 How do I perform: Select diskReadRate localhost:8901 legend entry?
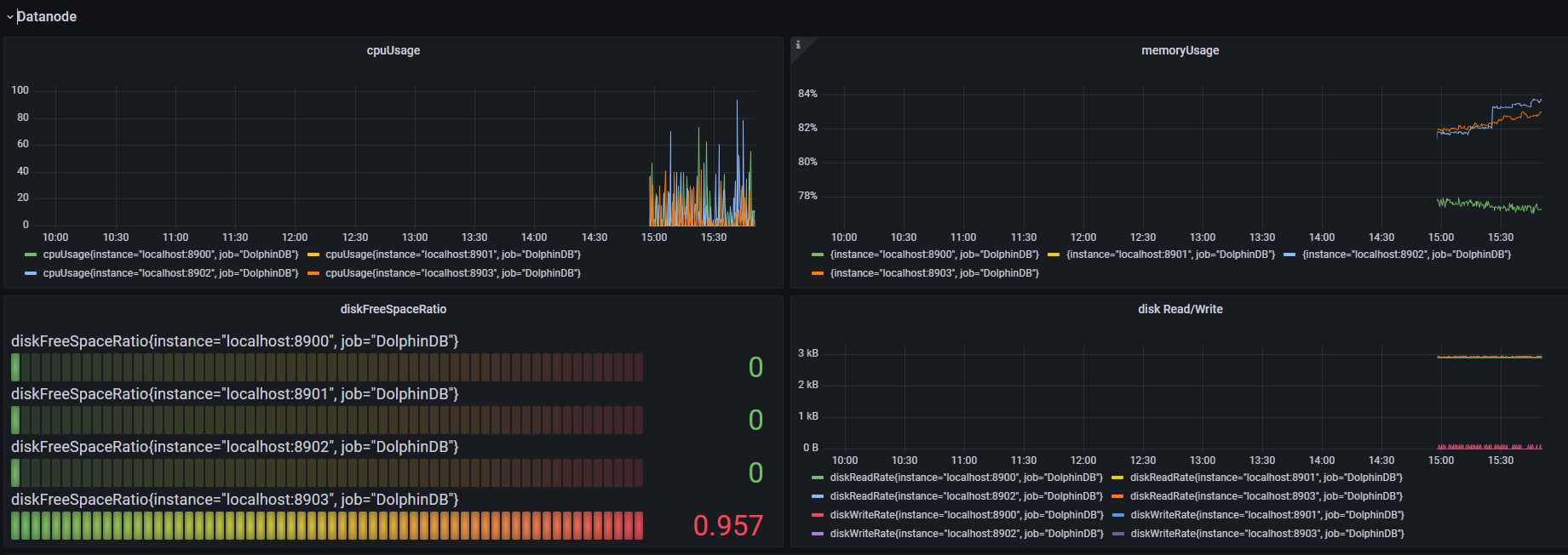pos(1266,478)
